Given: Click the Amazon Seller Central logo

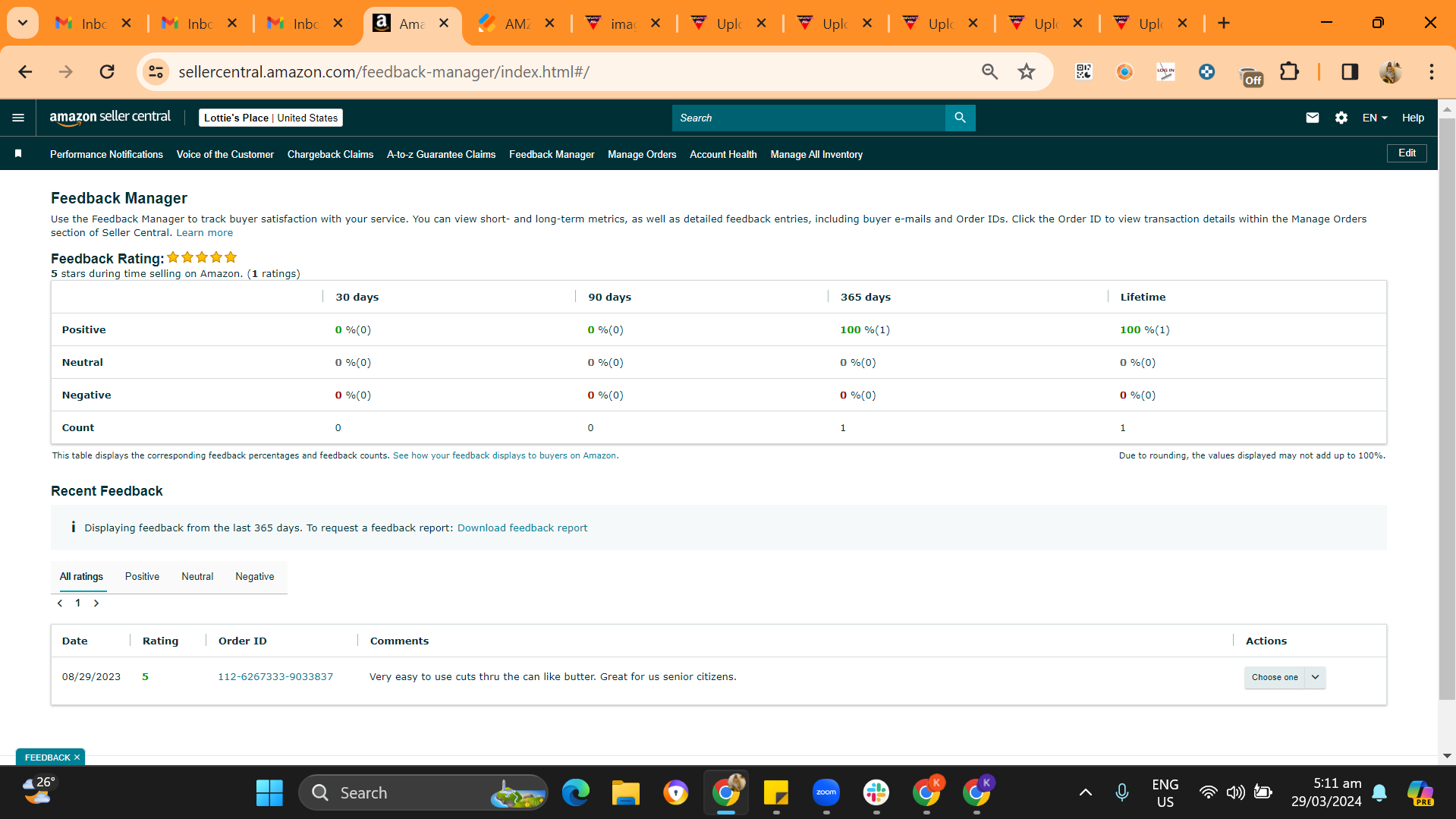Looking at the screenshot, I should pyautogui.click(x=110, y=117).
